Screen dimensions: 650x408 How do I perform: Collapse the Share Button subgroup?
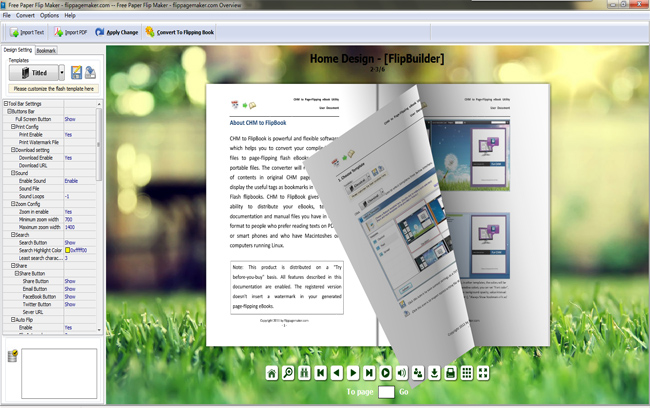[x=17, y=274]
